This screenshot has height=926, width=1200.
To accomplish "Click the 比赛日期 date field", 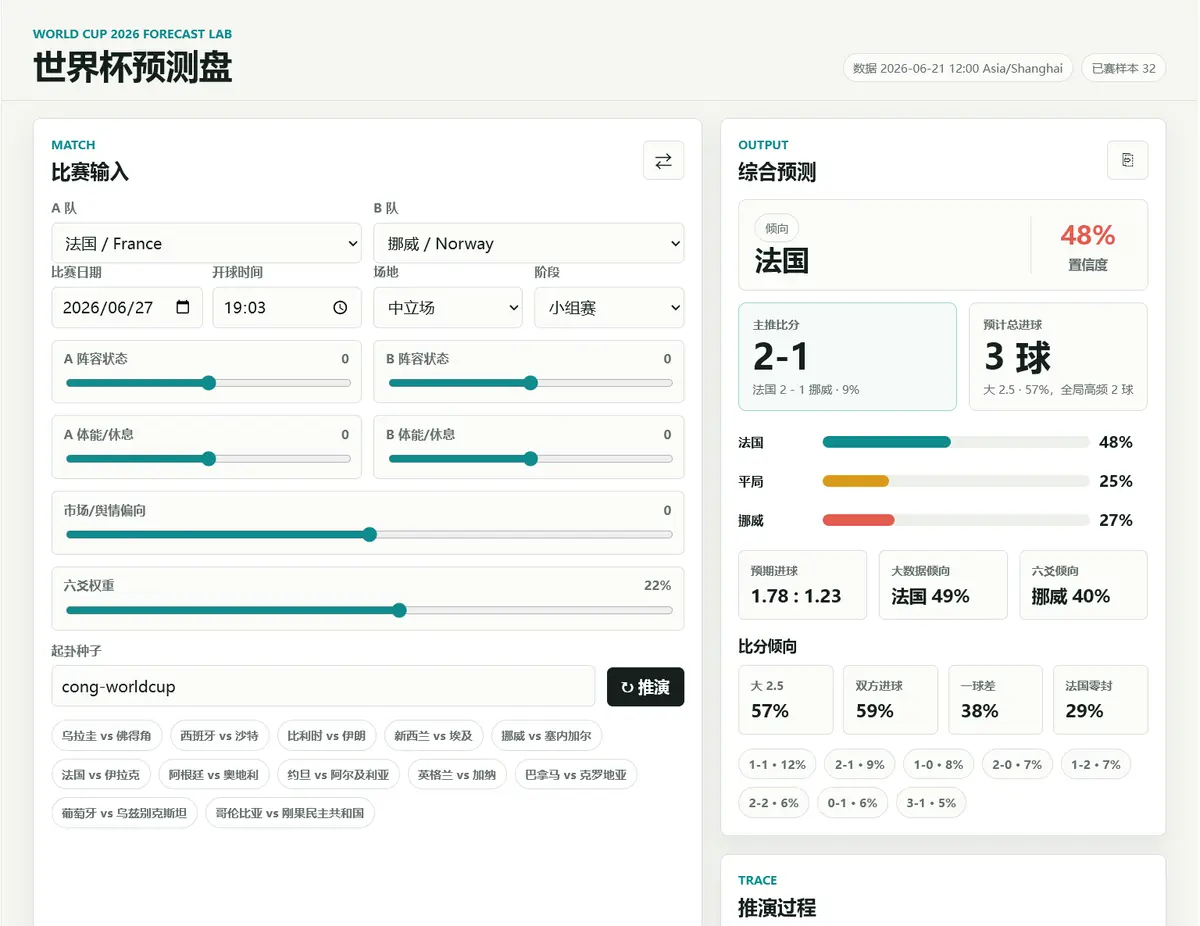I will [x=127, y=308].
